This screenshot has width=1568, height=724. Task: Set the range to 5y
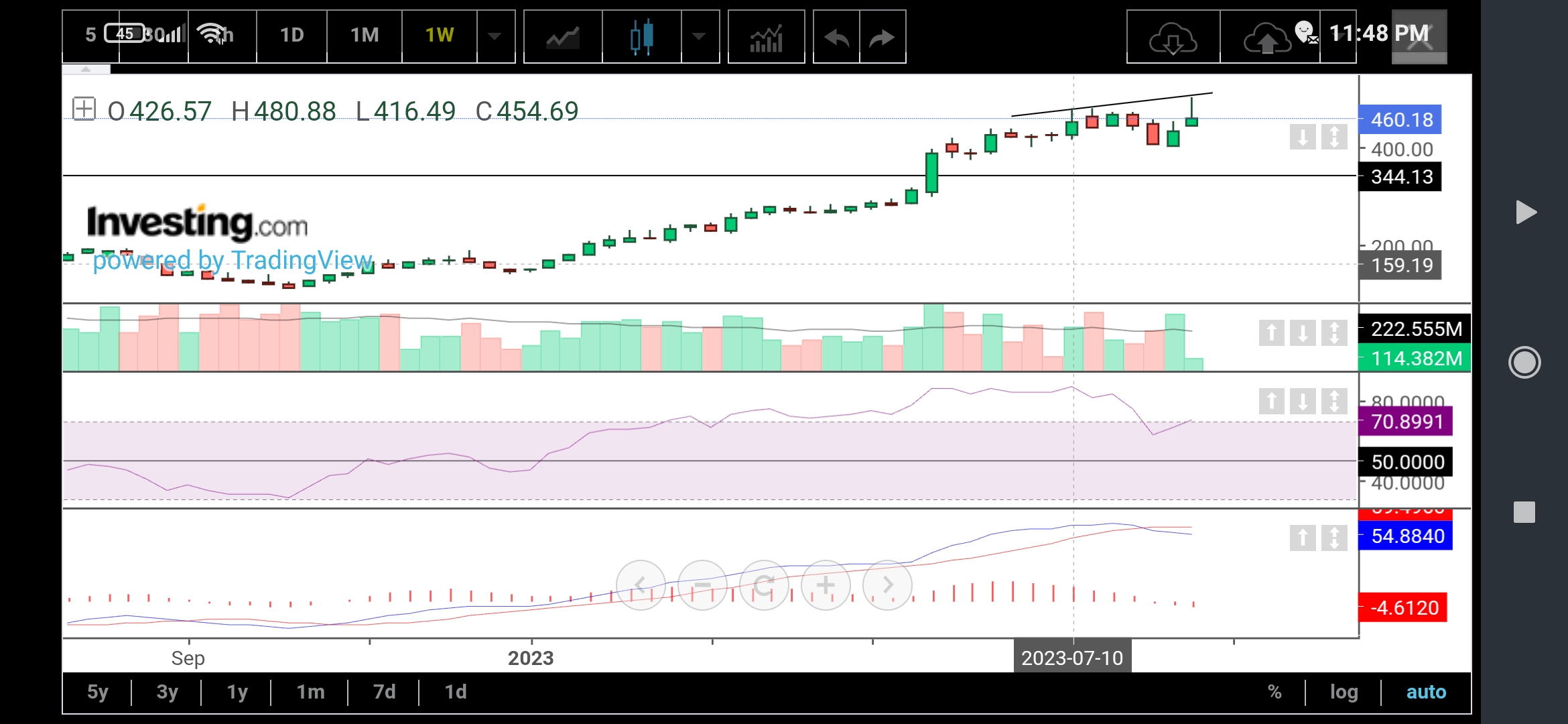(98, 692)
